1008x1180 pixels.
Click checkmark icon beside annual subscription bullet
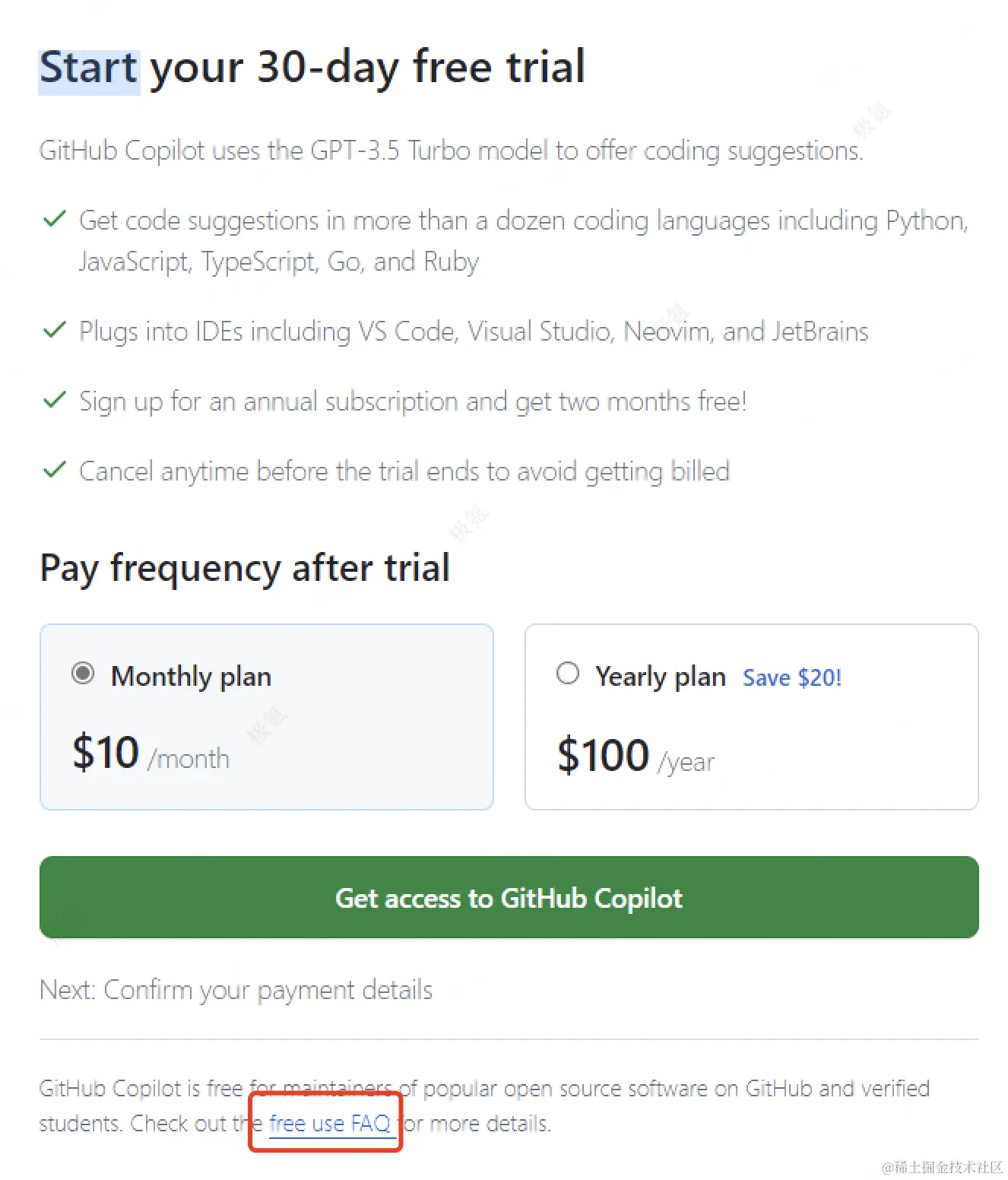pyautogui.click(x=55, y=401)
